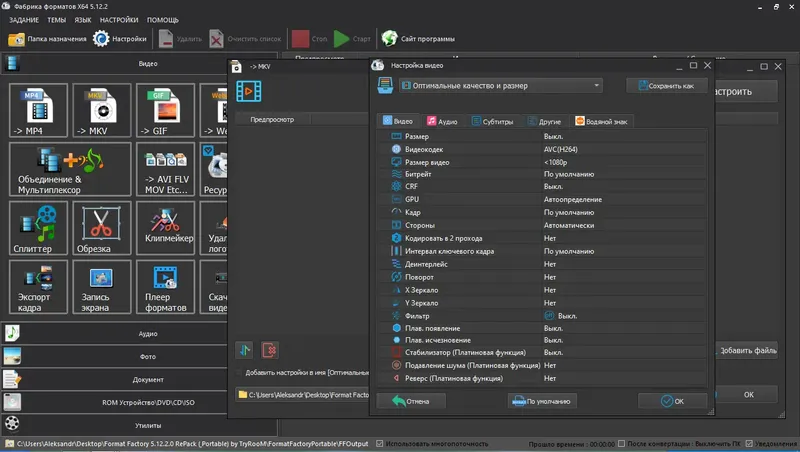
Task: Toggle the Уведомления checkbox
Action: 749,443
